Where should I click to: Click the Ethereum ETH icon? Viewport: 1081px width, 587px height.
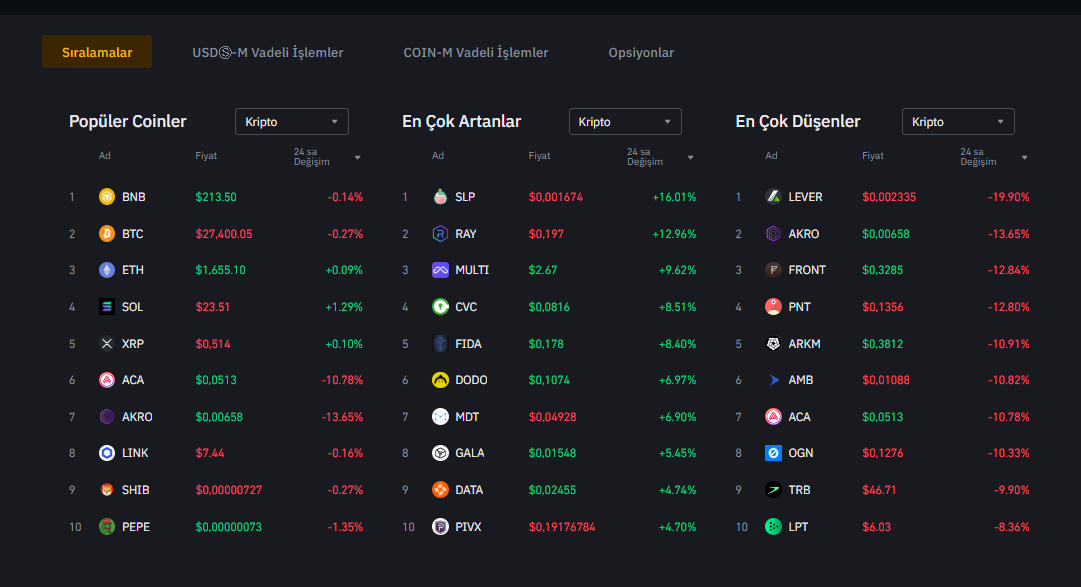point(107,270)
